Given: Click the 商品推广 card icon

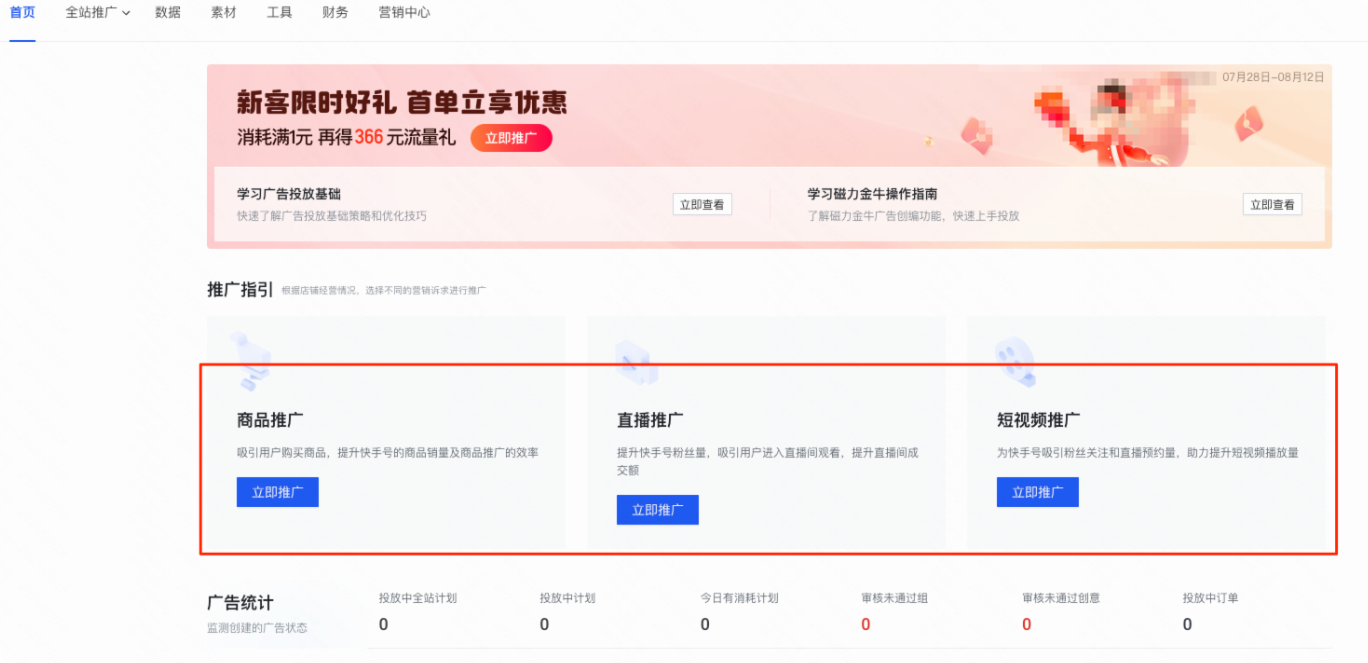Looking at the screenshot, I should pyautogui.click(x=251, y=362).
